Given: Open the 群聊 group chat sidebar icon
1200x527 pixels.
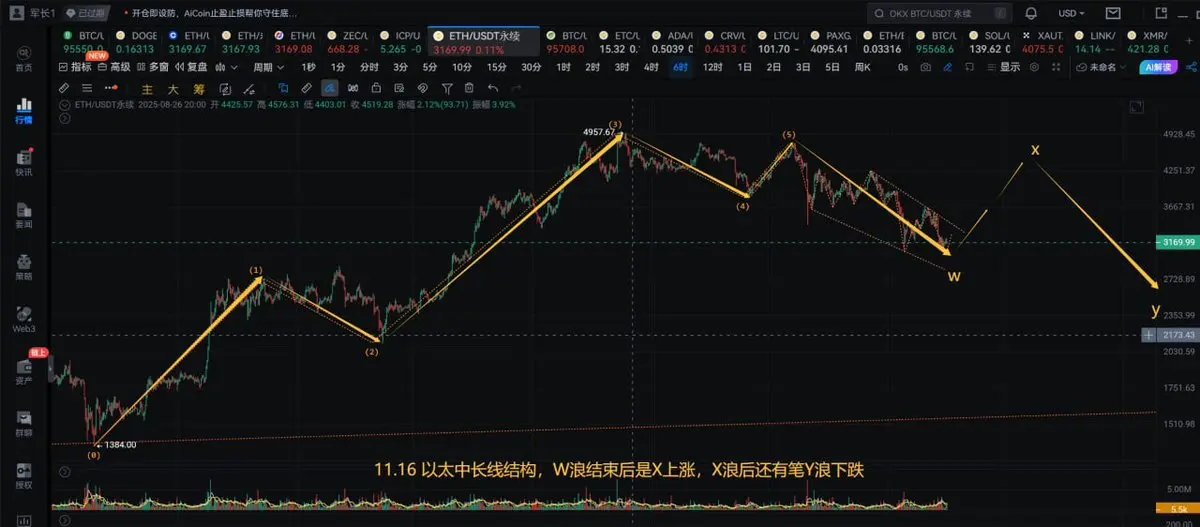Looking at the screenshot, I should pos(23,424).
